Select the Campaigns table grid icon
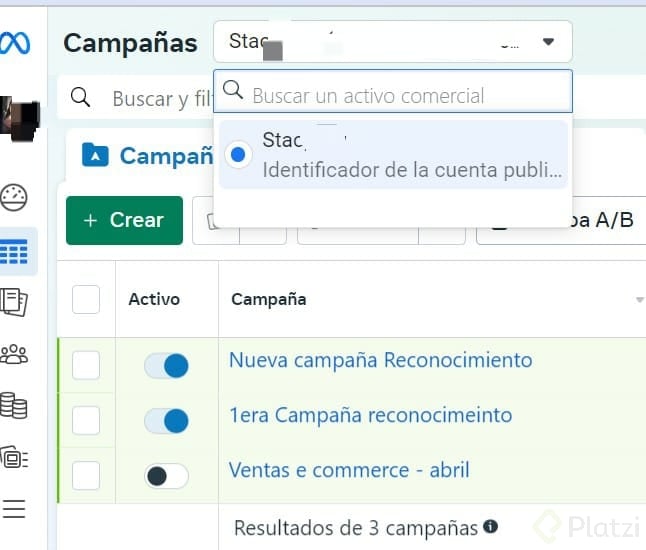This screenshot has width=646, height=550. tap(15, 251)
